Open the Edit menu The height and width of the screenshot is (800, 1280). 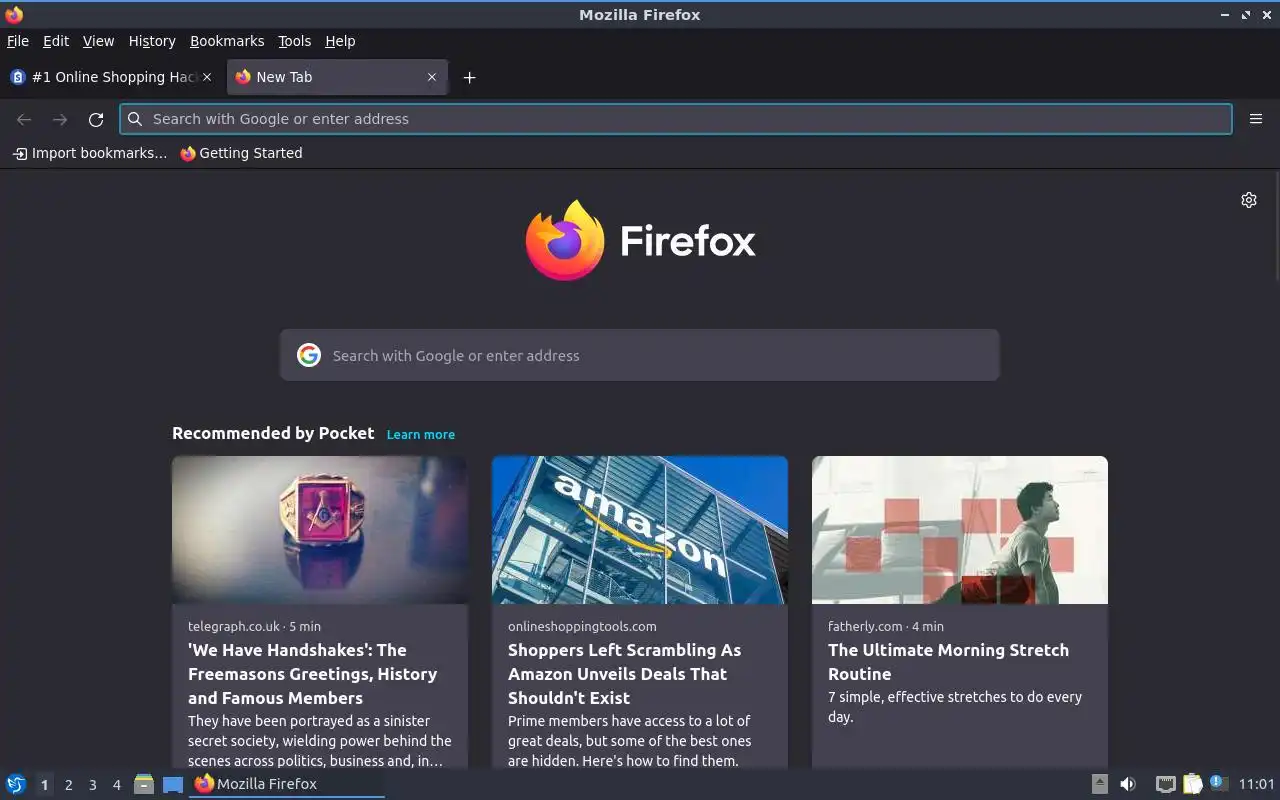pos(56,41)
